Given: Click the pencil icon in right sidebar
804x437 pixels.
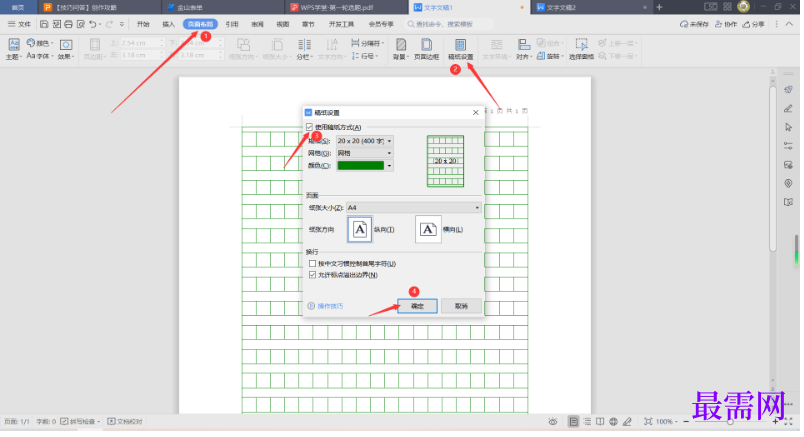Looking at the screenshot, I should 788,108.
